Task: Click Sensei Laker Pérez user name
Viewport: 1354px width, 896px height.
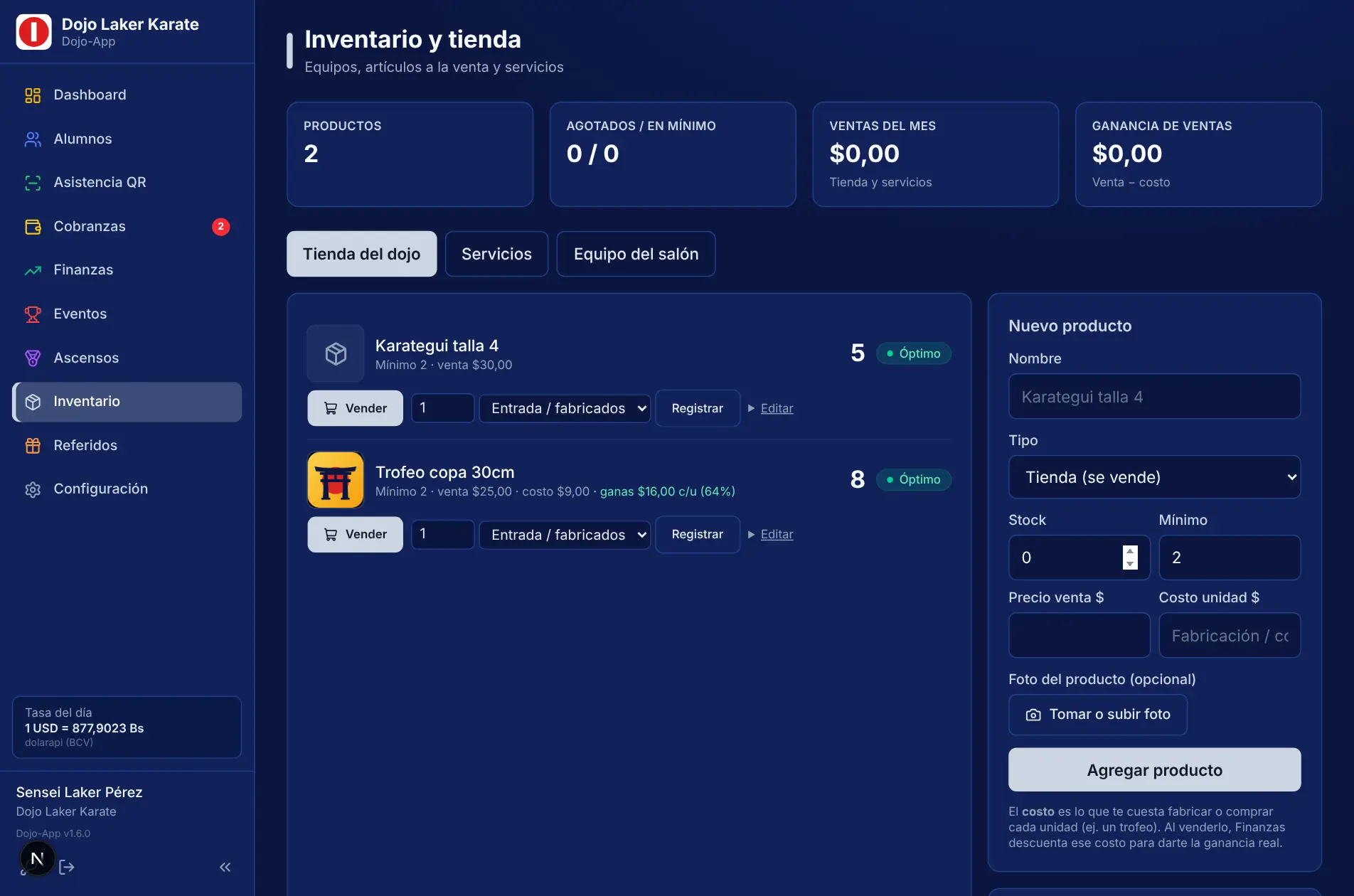Action: click(x=79, y=793)
